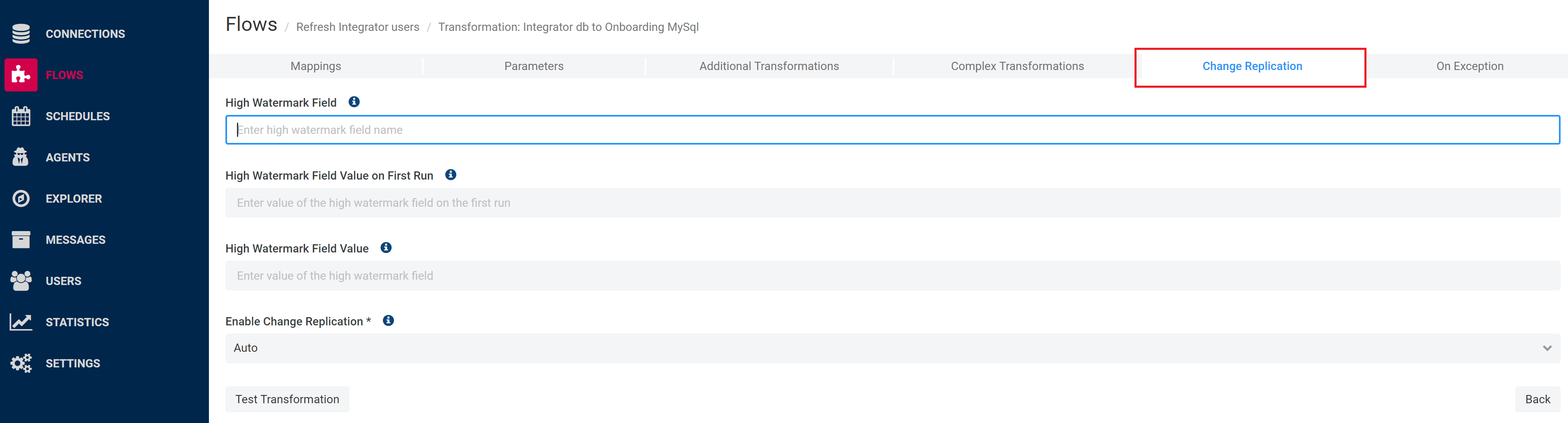Open the Complex Transformations tab
Image resolution: width=1568 pixels, height=423 pixels.
pyautogui.click(x=1017, y=66)
